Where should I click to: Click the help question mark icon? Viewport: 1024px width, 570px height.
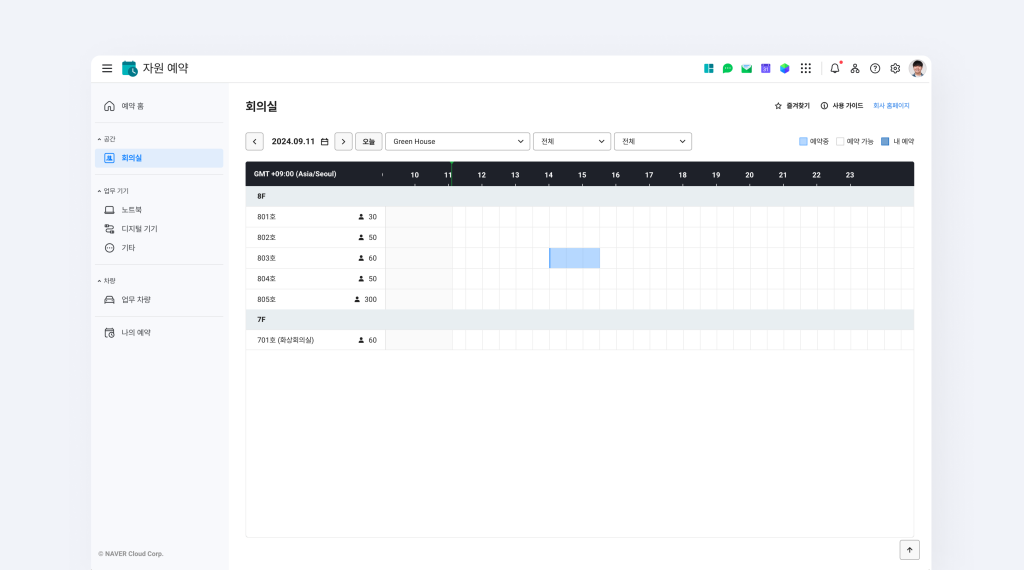[x=875, y=68]
